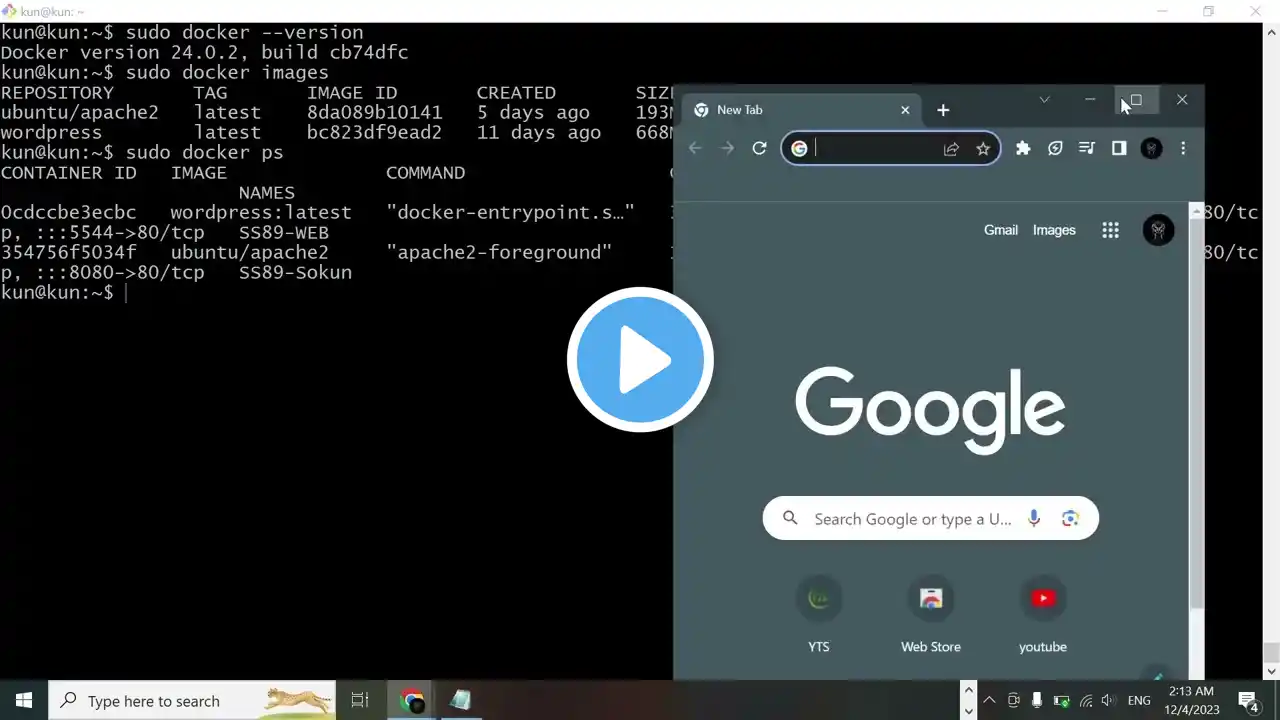1280x720 pixels.
Task: Focus the Chrome address bar
Action: click(891, 148)
